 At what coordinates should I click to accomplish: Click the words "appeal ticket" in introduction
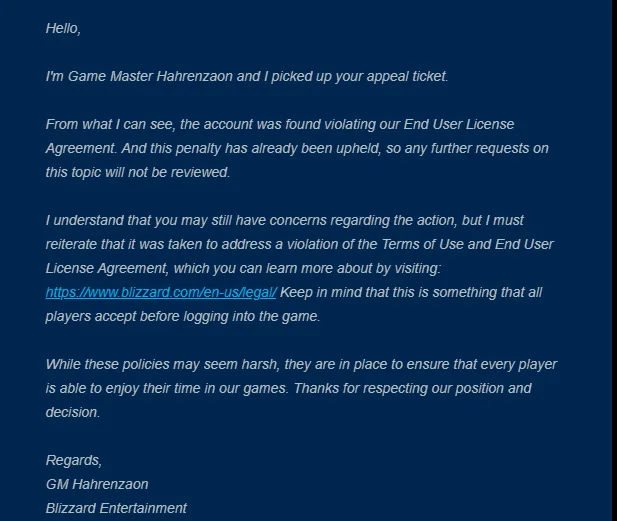click(407, 76)
